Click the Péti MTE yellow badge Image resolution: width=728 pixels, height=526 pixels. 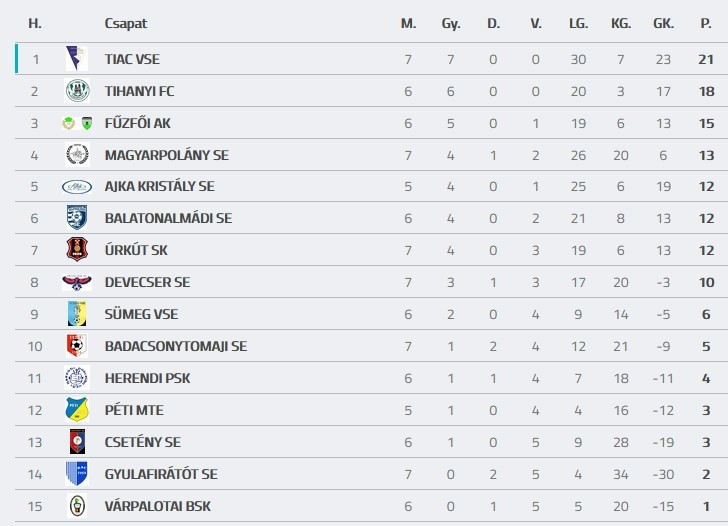pyautogui.click(x=76, y=410)
